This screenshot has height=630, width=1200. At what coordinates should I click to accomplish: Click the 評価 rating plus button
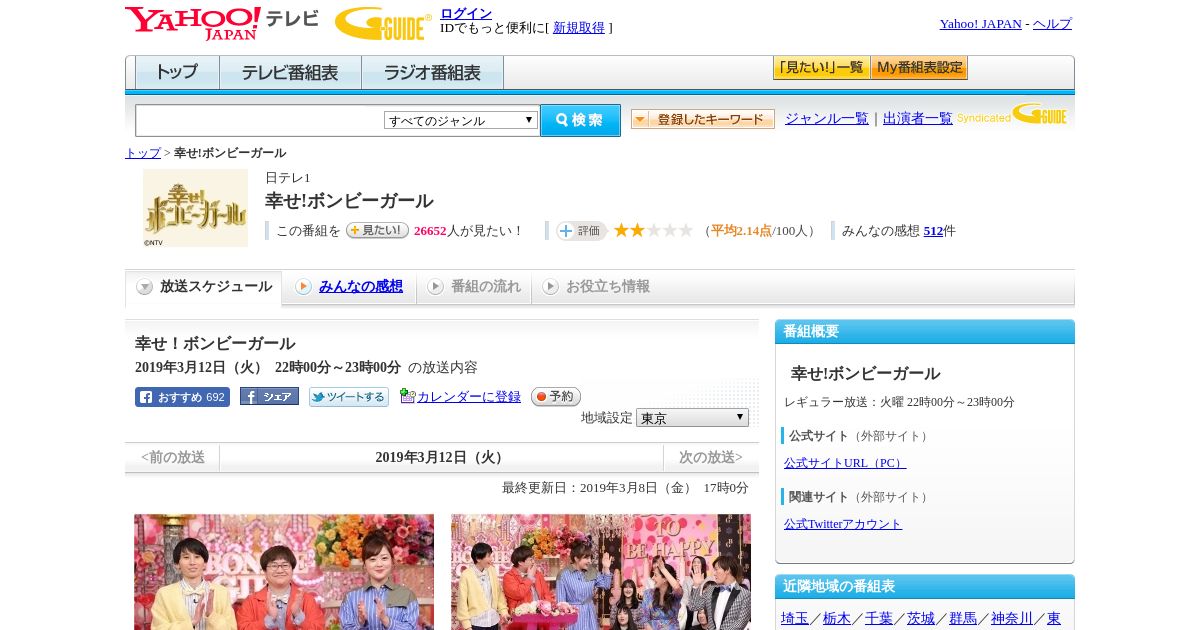[582, 231]
